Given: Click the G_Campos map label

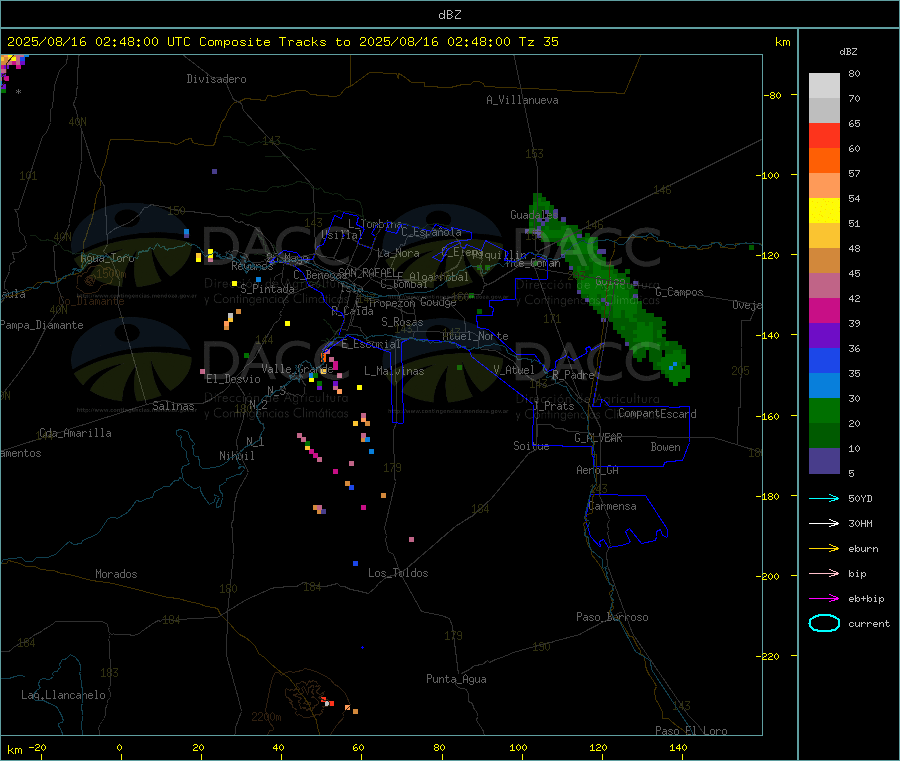Looking at the screenshot, I should point(679,292).
